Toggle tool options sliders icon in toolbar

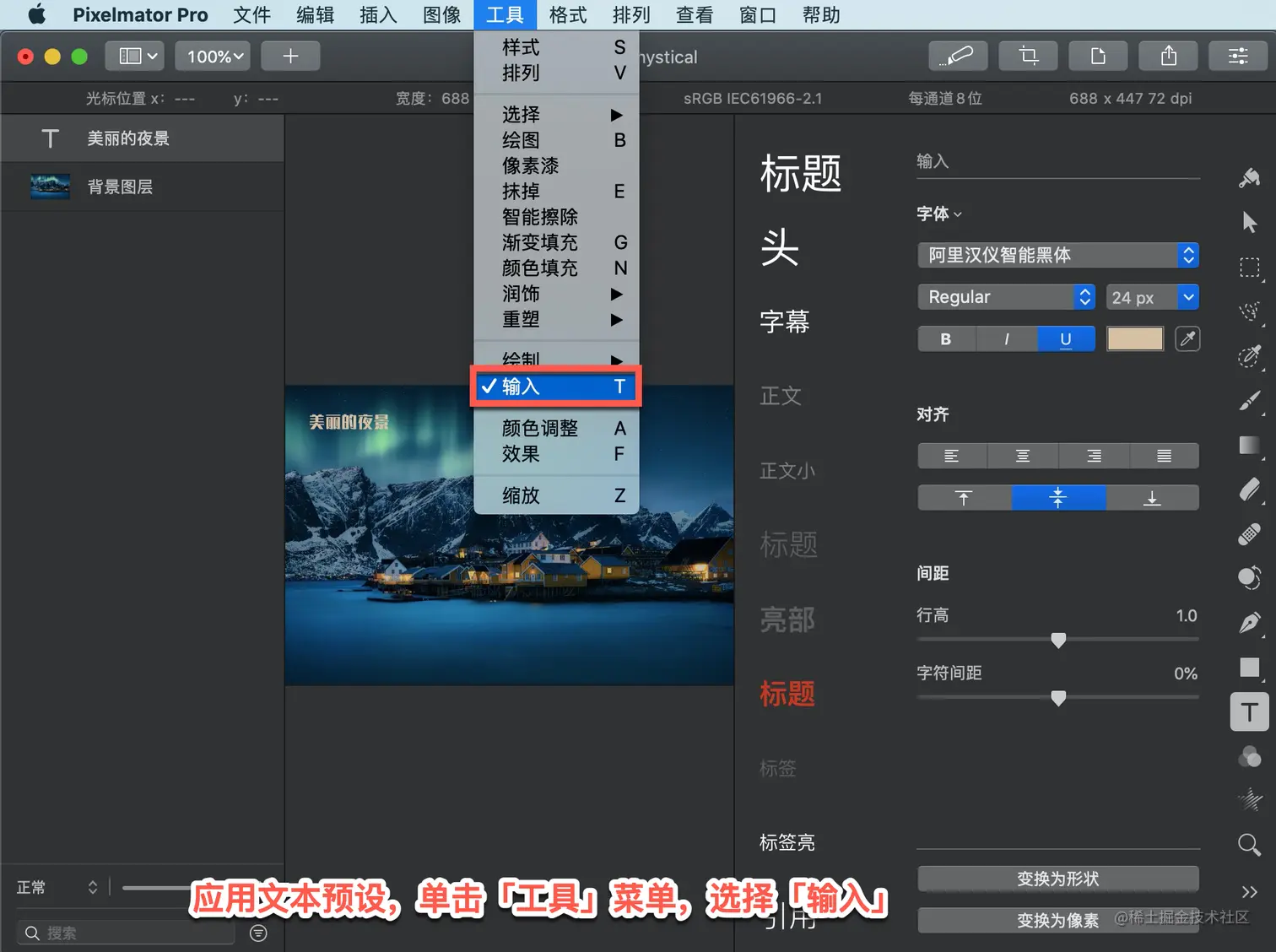point(1238,56)
